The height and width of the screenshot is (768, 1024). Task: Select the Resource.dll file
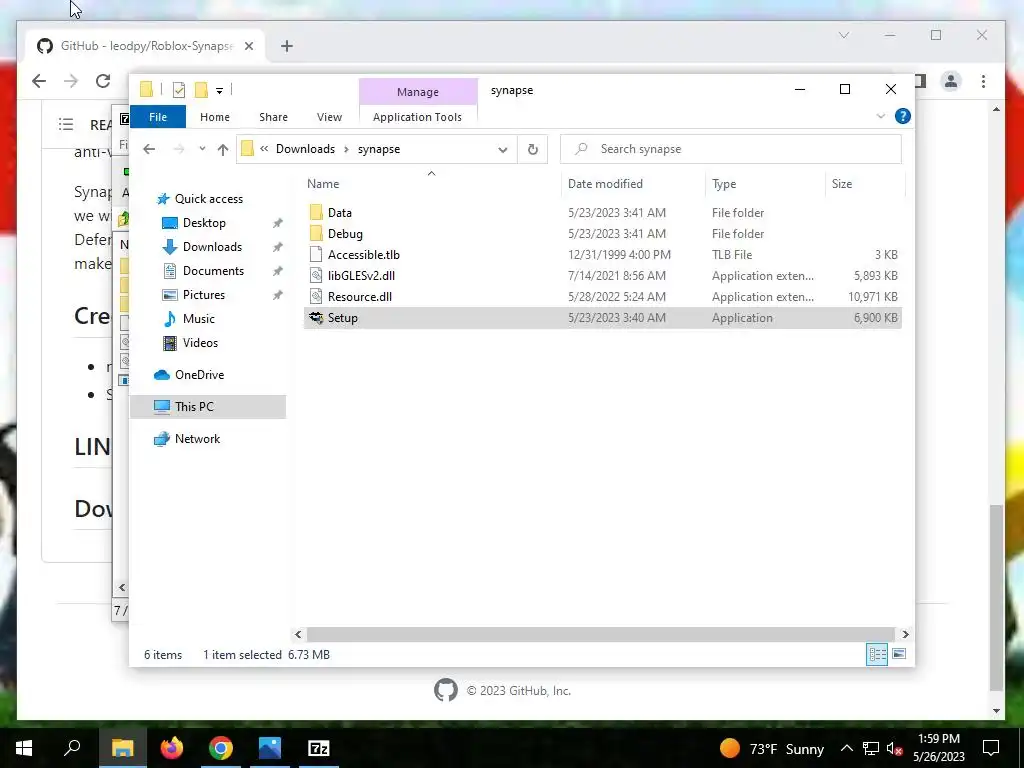pos(602,296)
